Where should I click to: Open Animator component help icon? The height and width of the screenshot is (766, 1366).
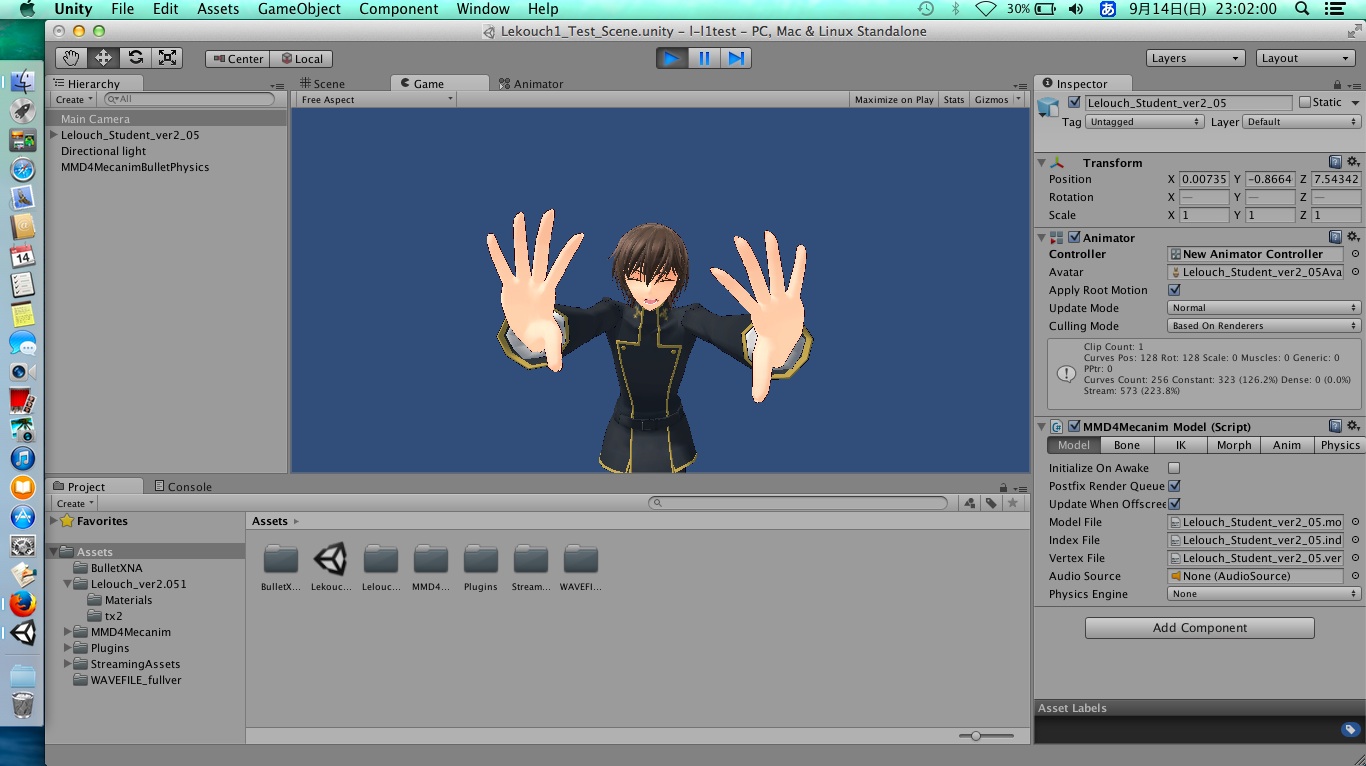1336,237
